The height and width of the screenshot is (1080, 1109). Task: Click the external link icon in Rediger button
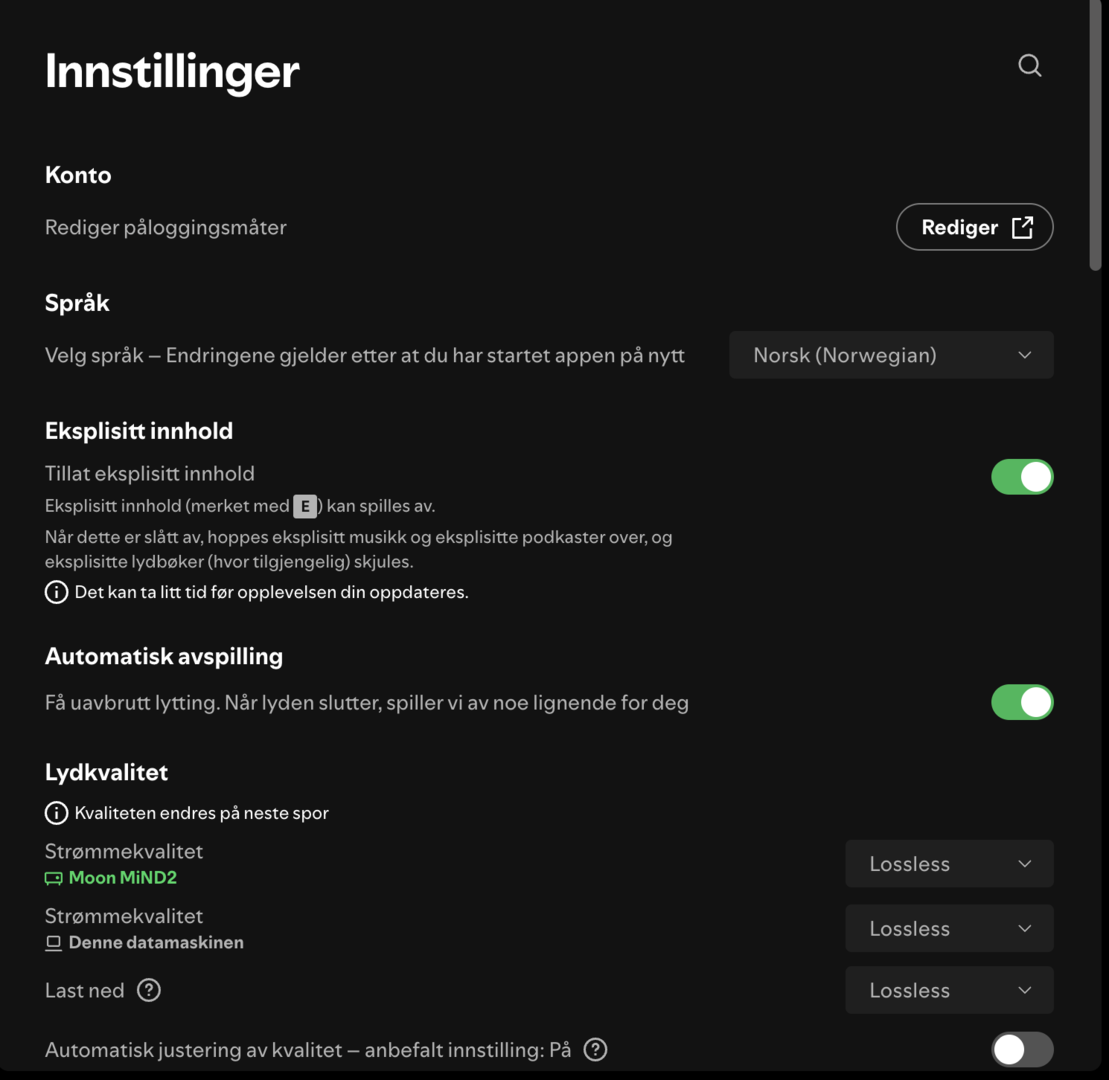(1022, 227)
